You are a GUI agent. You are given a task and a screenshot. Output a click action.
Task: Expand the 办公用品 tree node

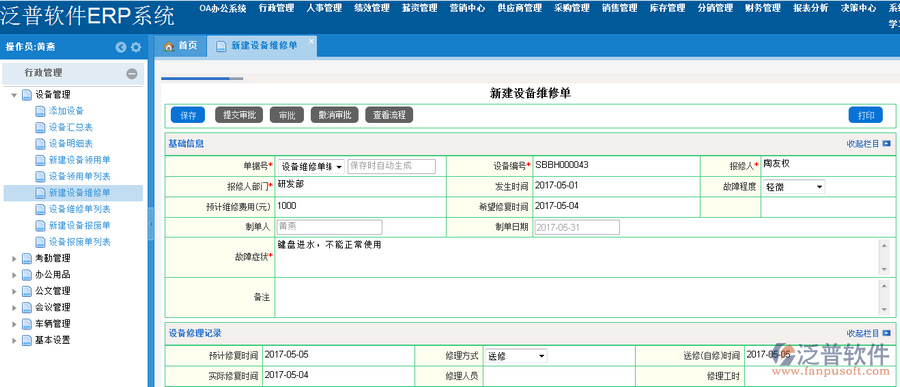point(14,275)
